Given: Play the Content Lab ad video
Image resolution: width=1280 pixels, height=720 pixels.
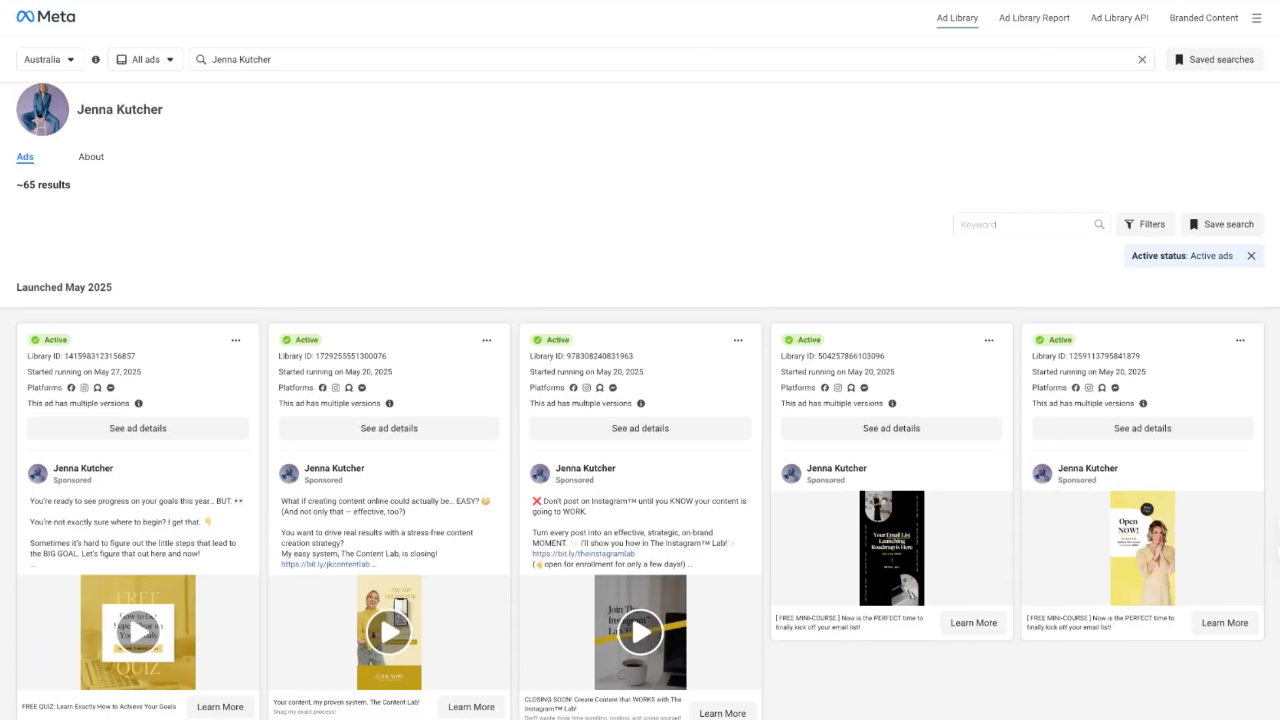Looking at the screenshot, I should click(389, 632).
